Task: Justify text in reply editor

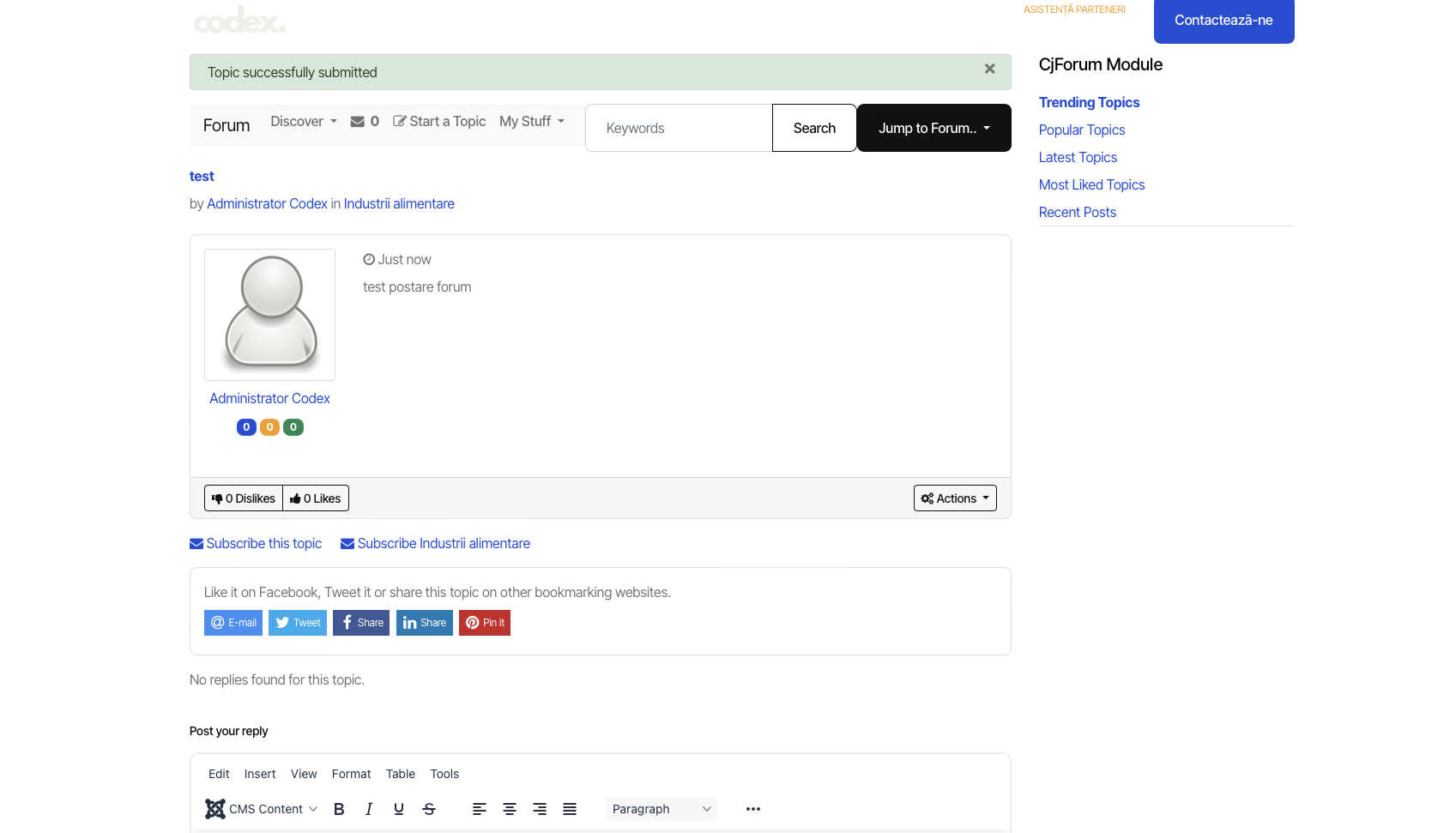Action: (570, 809)
